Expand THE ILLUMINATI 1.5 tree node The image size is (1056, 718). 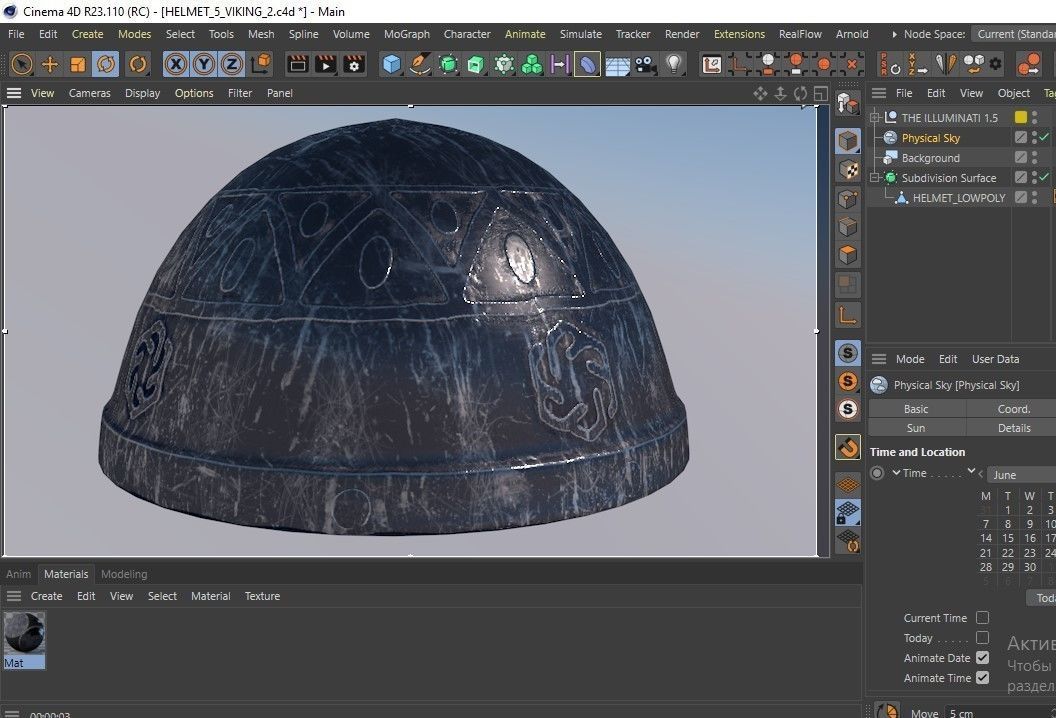875,117
